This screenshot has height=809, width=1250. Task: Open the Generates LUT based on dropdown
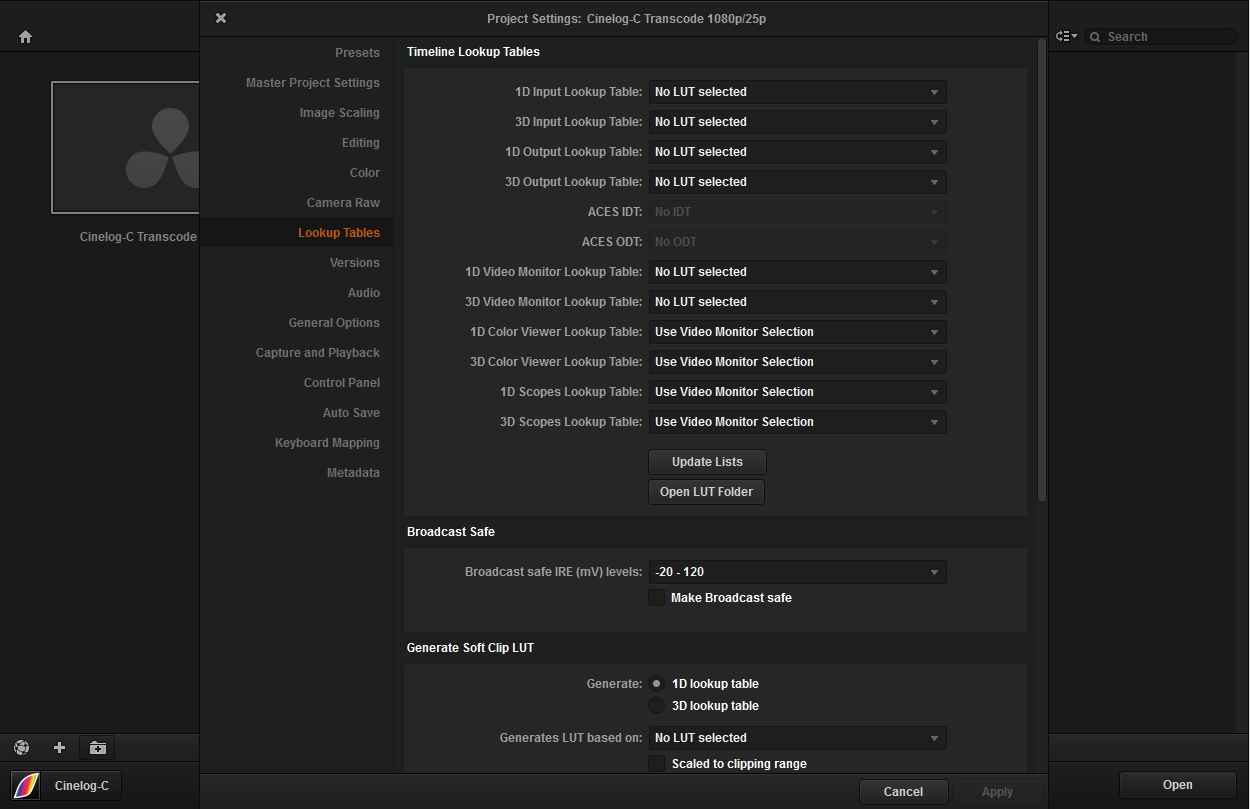point(797,738)
